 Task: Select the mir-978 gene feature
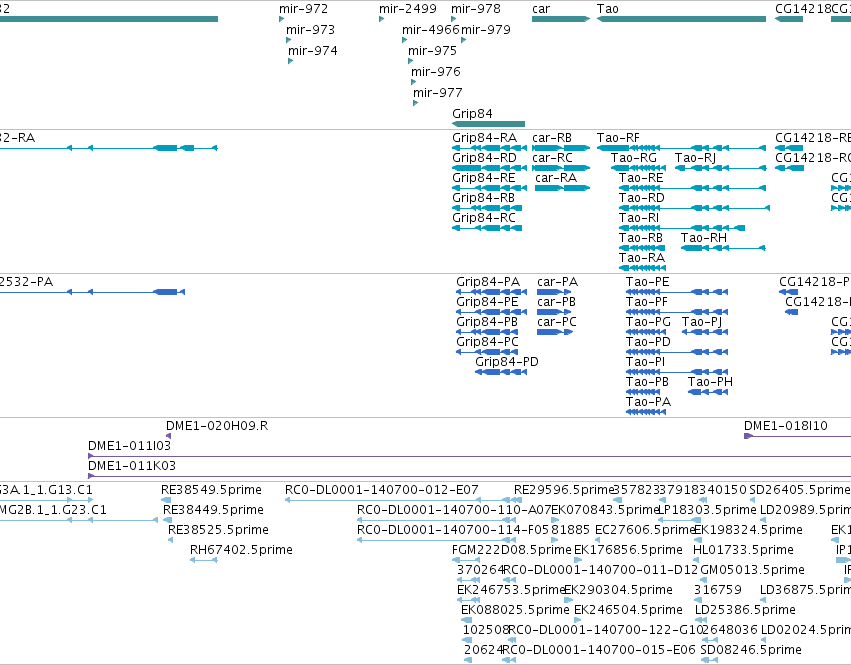click(454, 19)
